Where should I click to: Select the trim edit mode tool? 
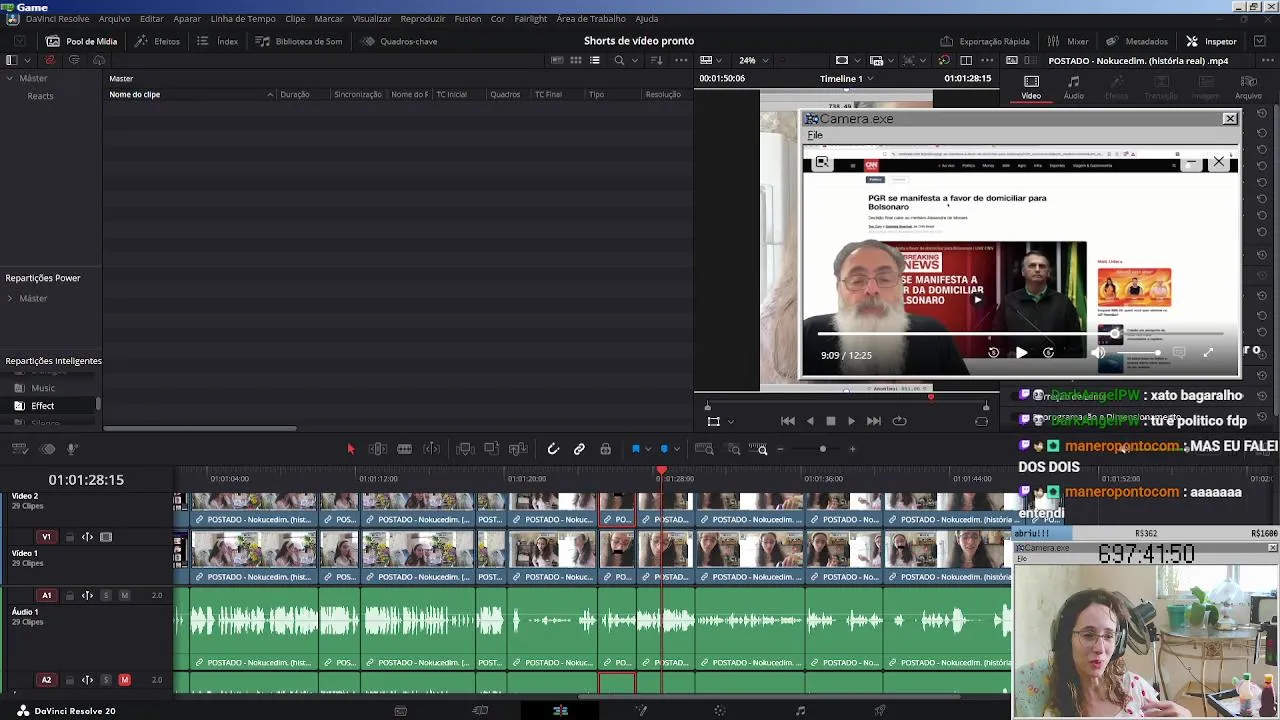377,449
